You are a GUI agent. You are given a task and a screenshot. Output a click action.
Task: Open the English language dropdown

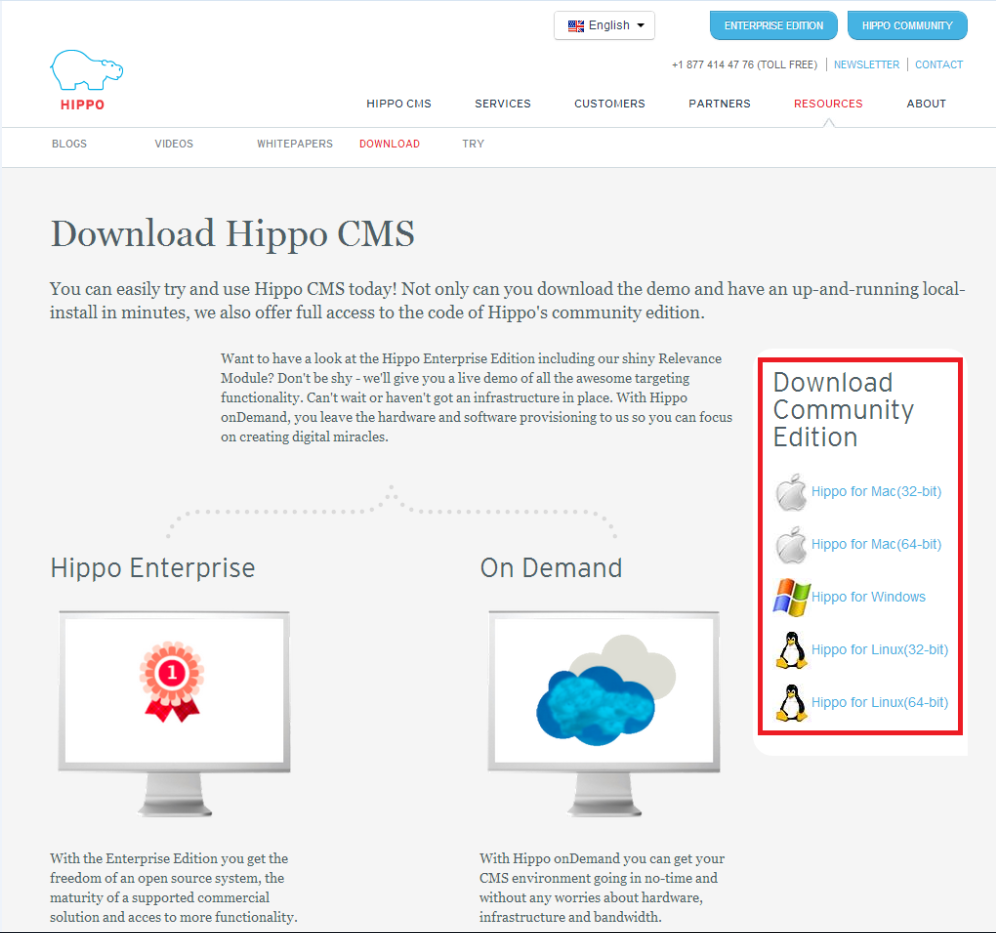pyautogui.click(x=604, y=26)
